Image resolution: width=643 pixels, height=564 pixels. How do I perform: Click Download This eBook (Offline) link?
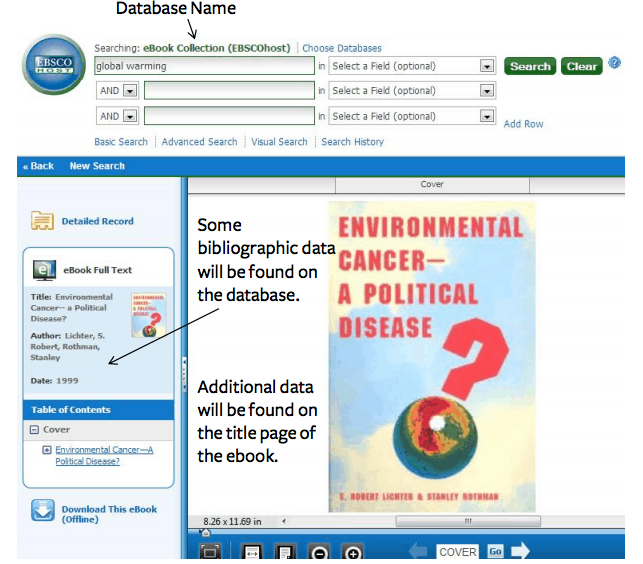tap(109, 514)
